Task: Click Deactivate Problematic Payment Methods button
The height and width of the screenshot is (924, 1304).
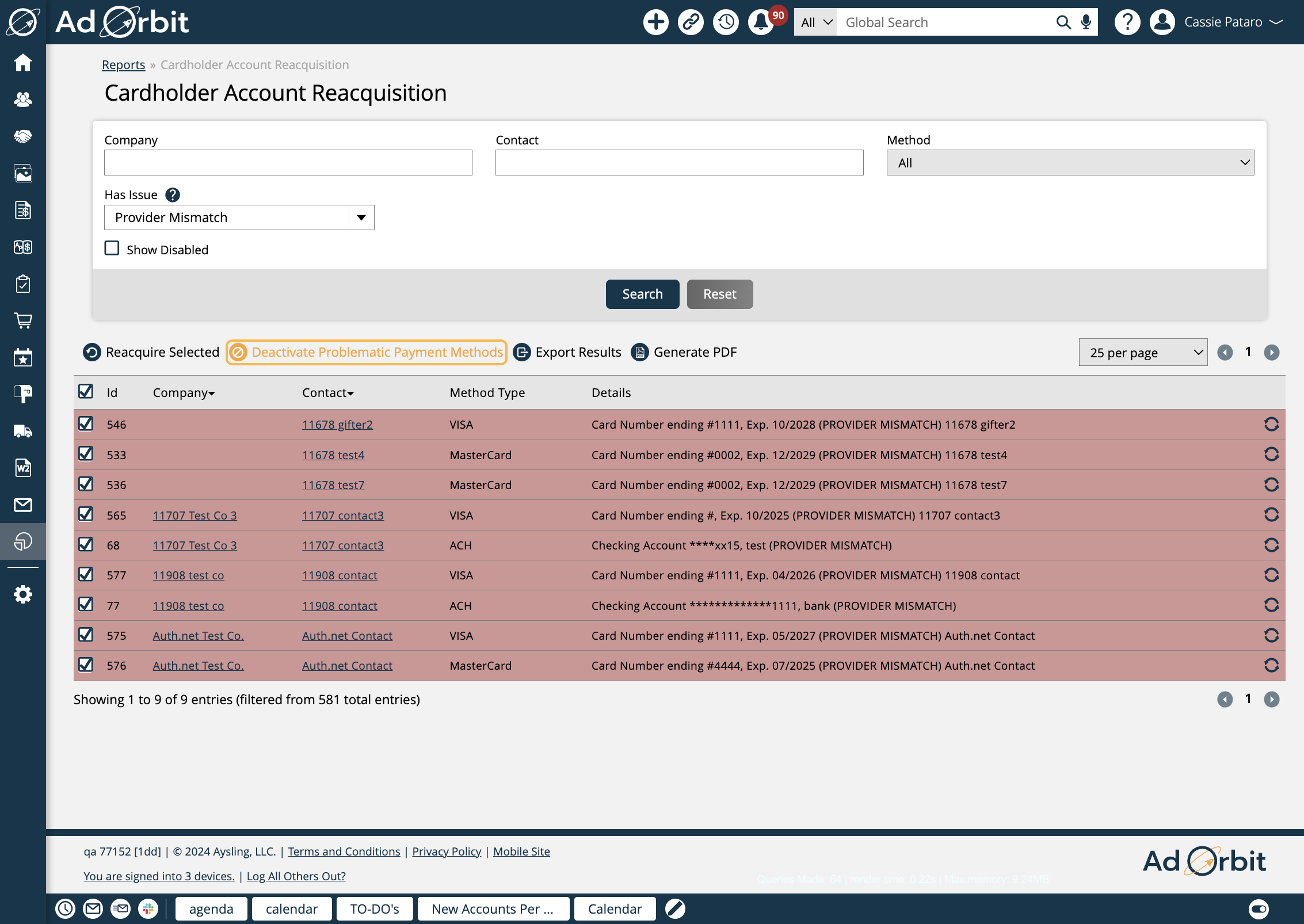Action: click(x=367, y=352)
